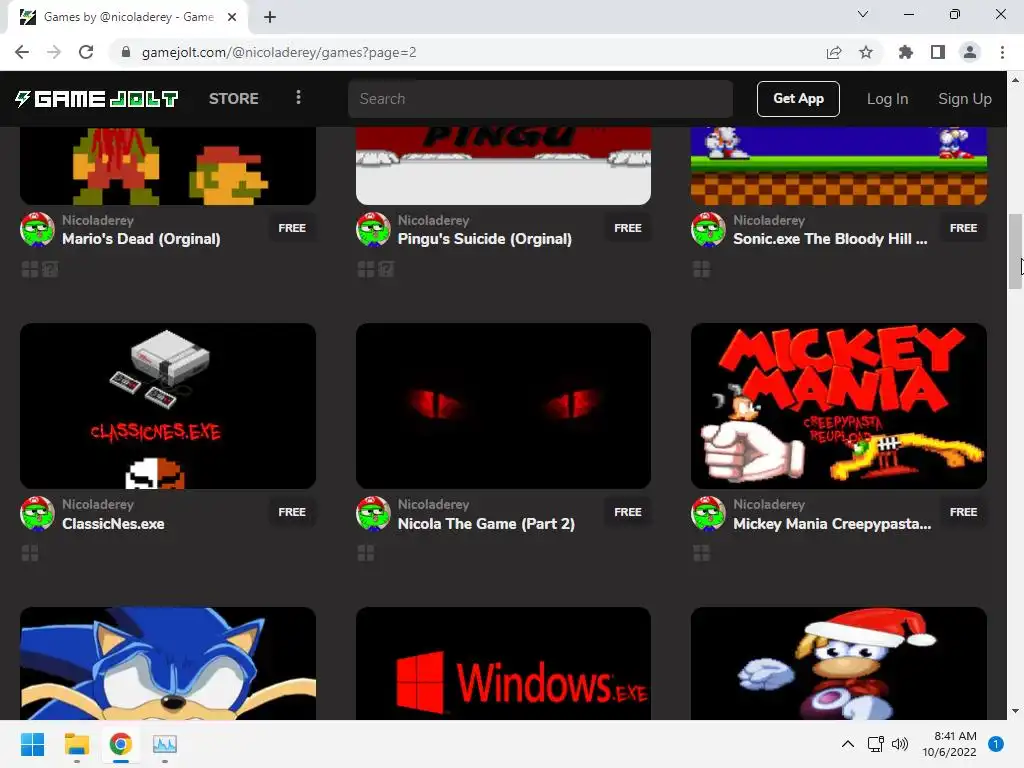The height and width of the screenshot is (768, 1024).
Task: Open the Mickey Mania game thumbnail
Action: pos(839,406)
